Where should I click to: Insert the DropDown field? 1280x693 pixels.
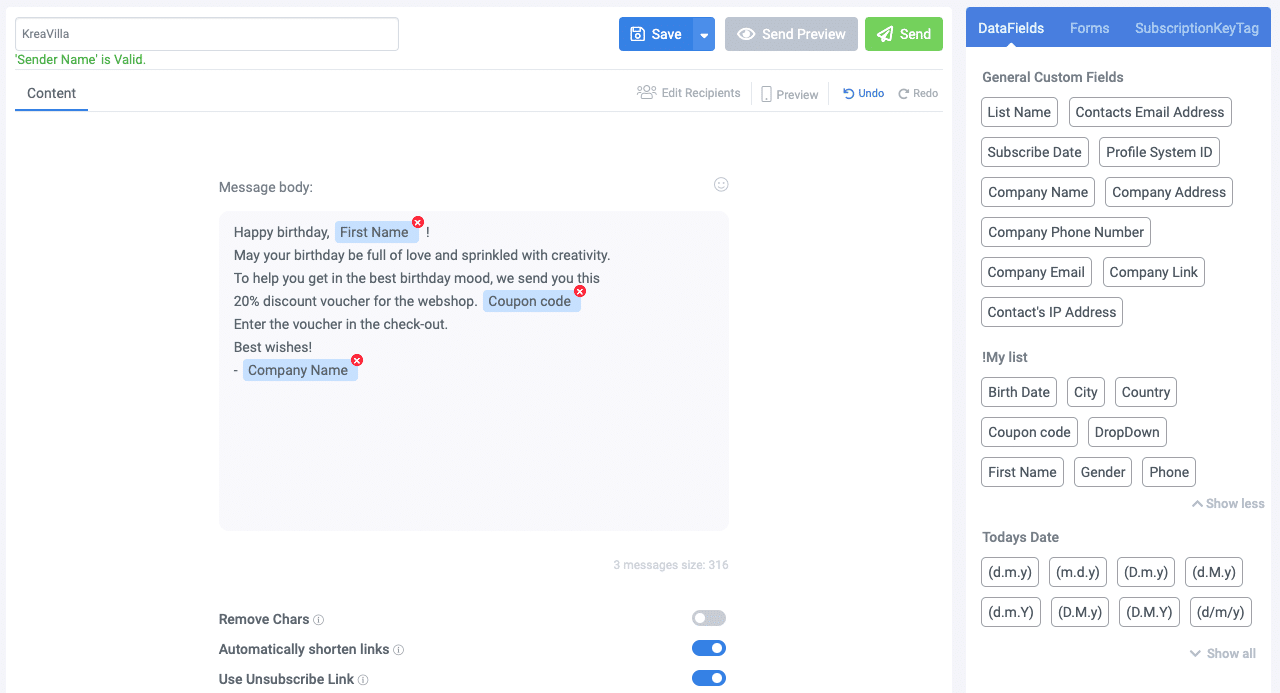[1127, 432]
